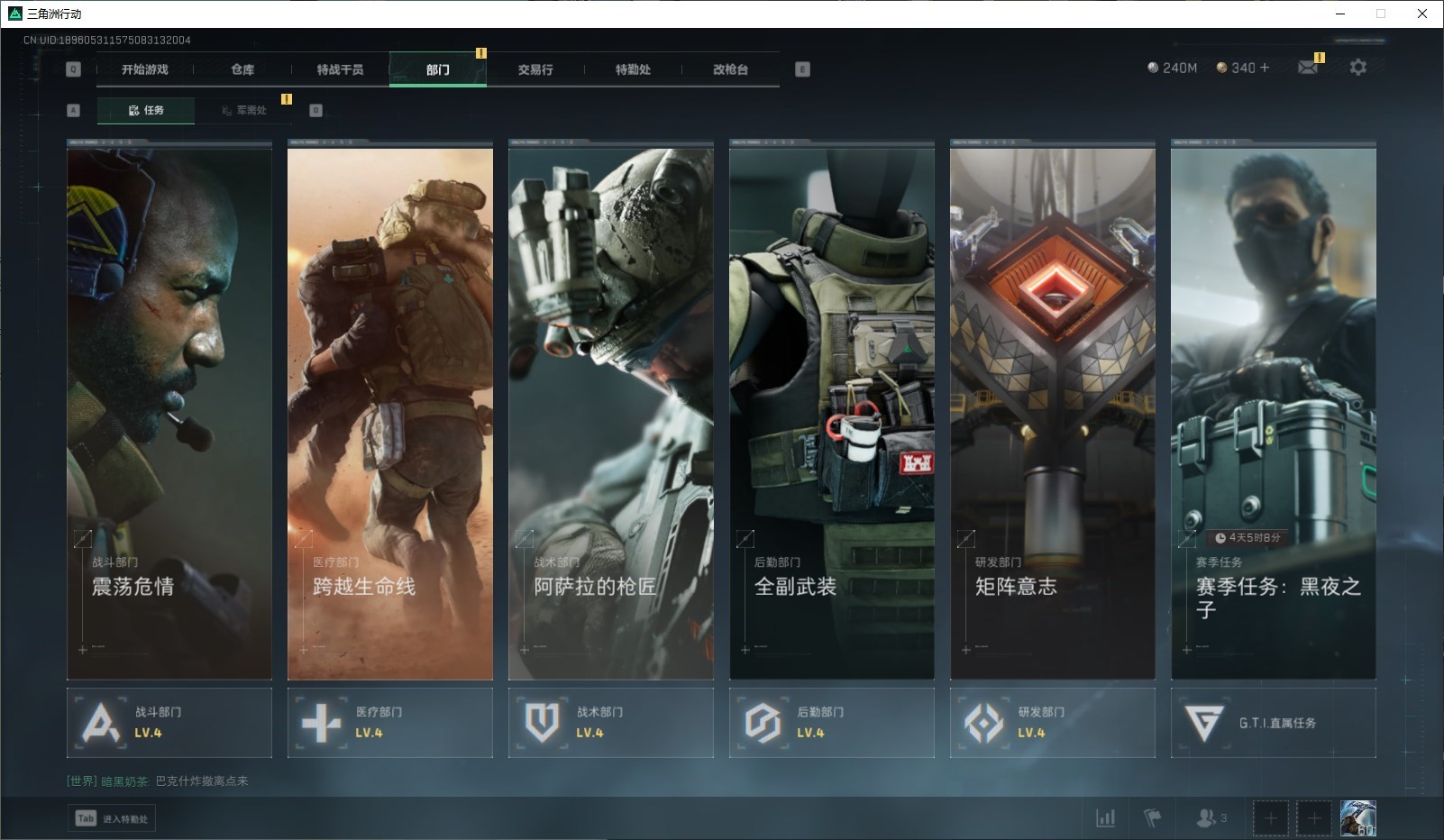Click the G.T.I. triangle logo icon

pyautogui.click(x=1204, y=723)
